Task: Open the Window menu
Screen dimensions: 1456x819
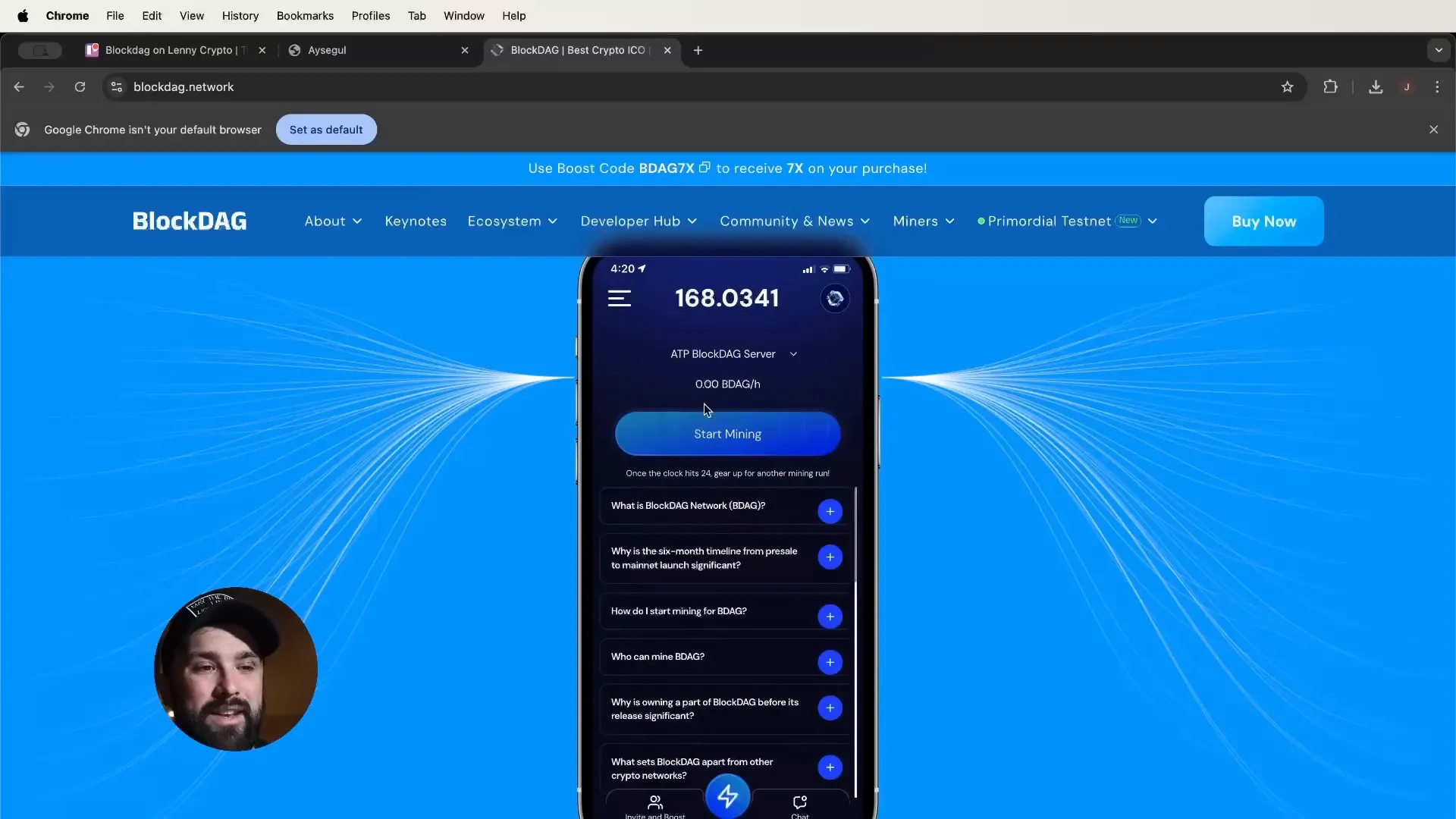Action: click(464, 15)
